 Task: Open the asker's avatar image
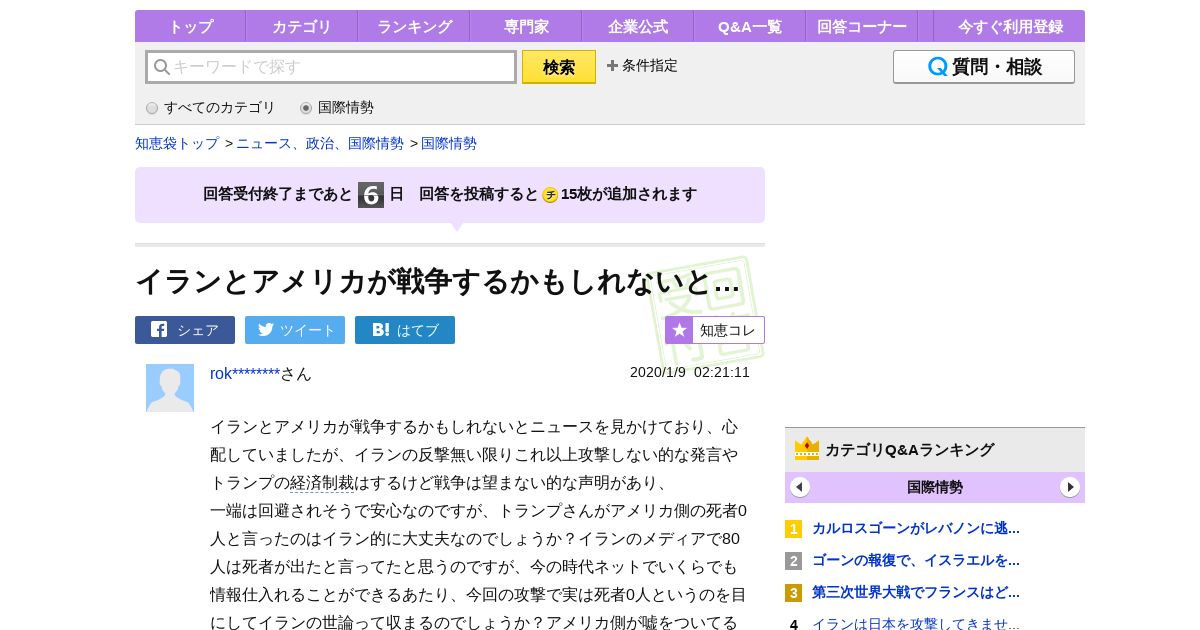point(170,388)
